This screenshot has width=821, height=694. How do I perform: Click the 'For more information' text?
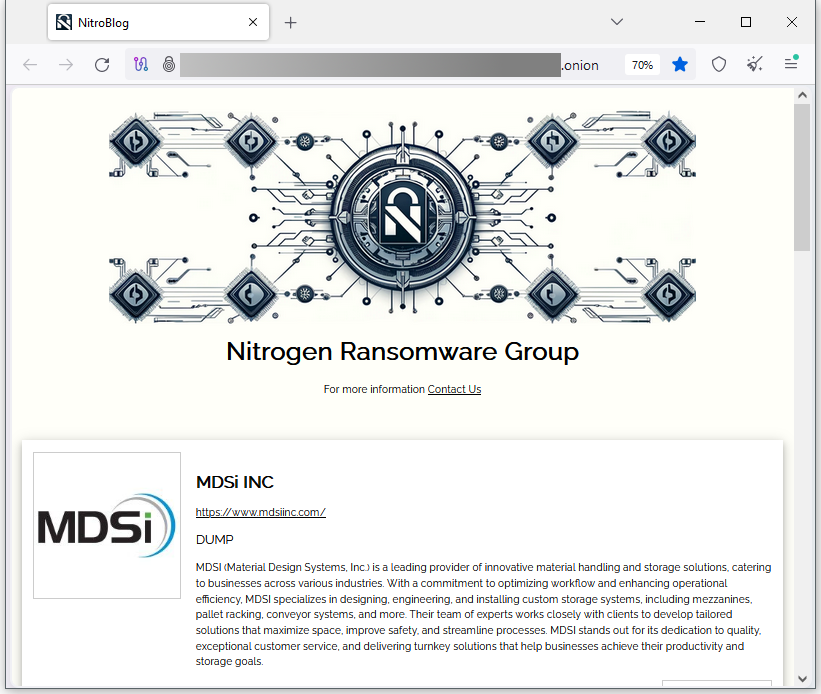click(x=374, y=389)
